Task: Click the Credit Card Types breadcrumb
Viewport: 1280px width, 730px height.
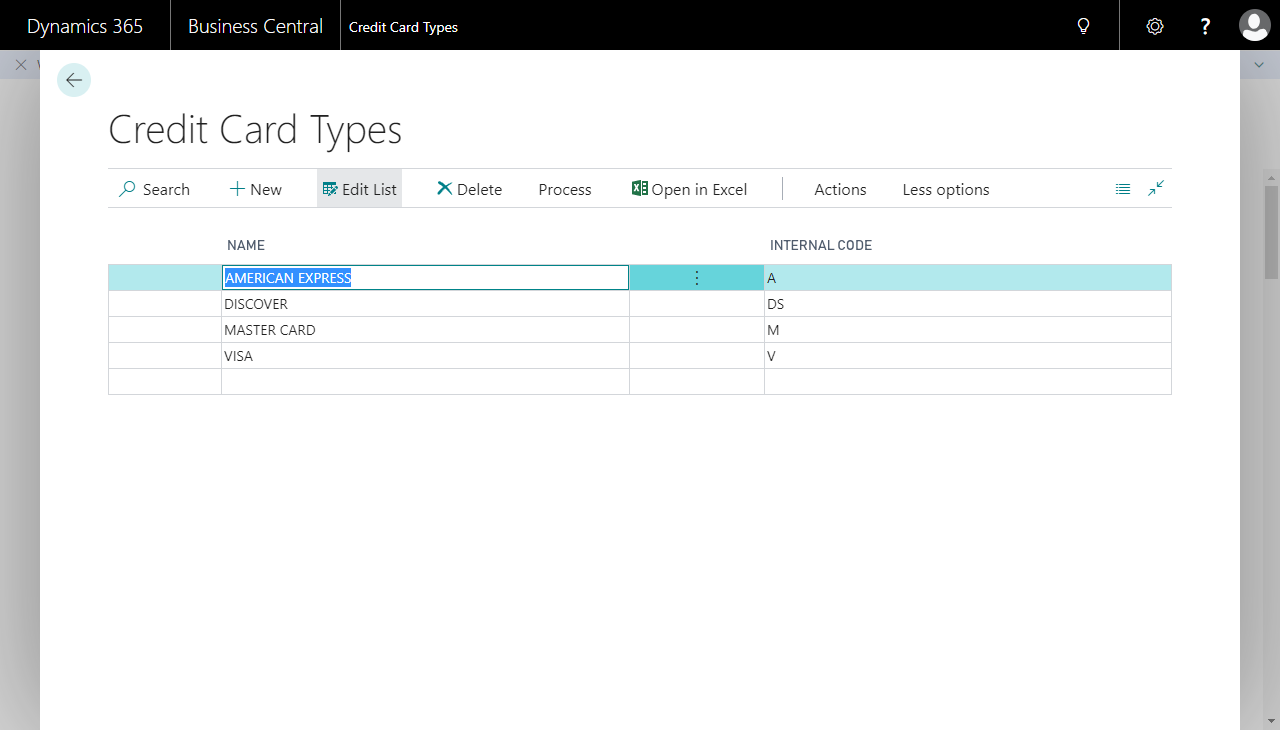Action: (x=403, y=27)
